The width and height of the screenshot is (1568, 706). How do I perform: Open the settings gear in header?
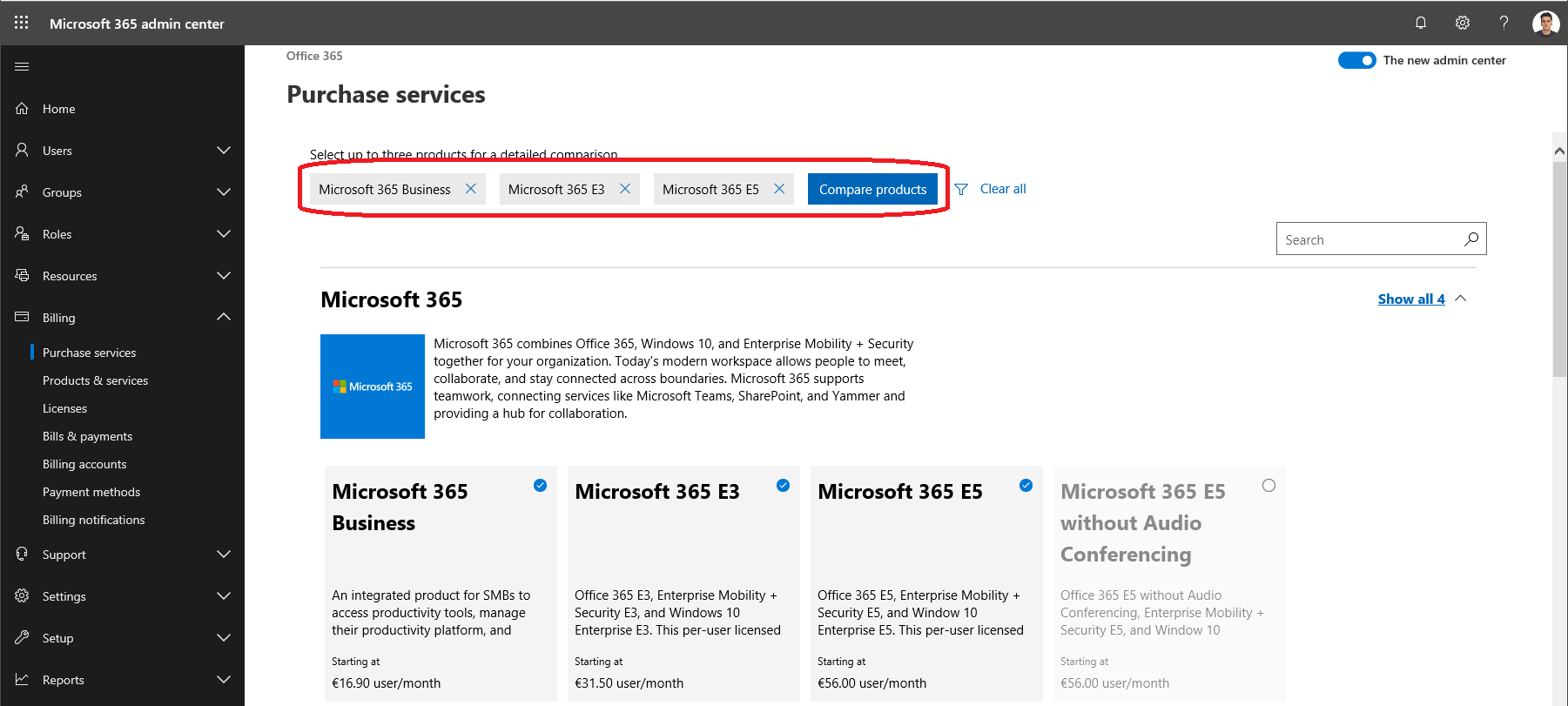click(x=1463, y=23)
